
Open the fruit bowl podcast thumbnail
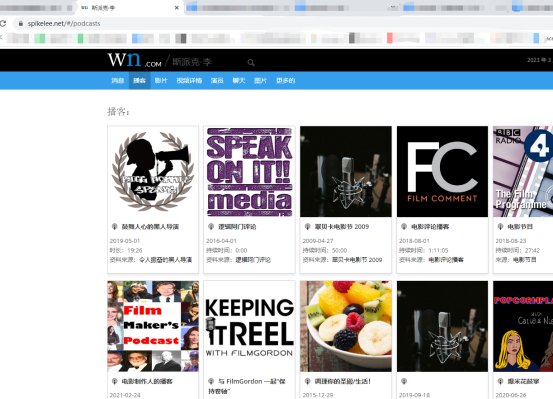click(346, 326)
